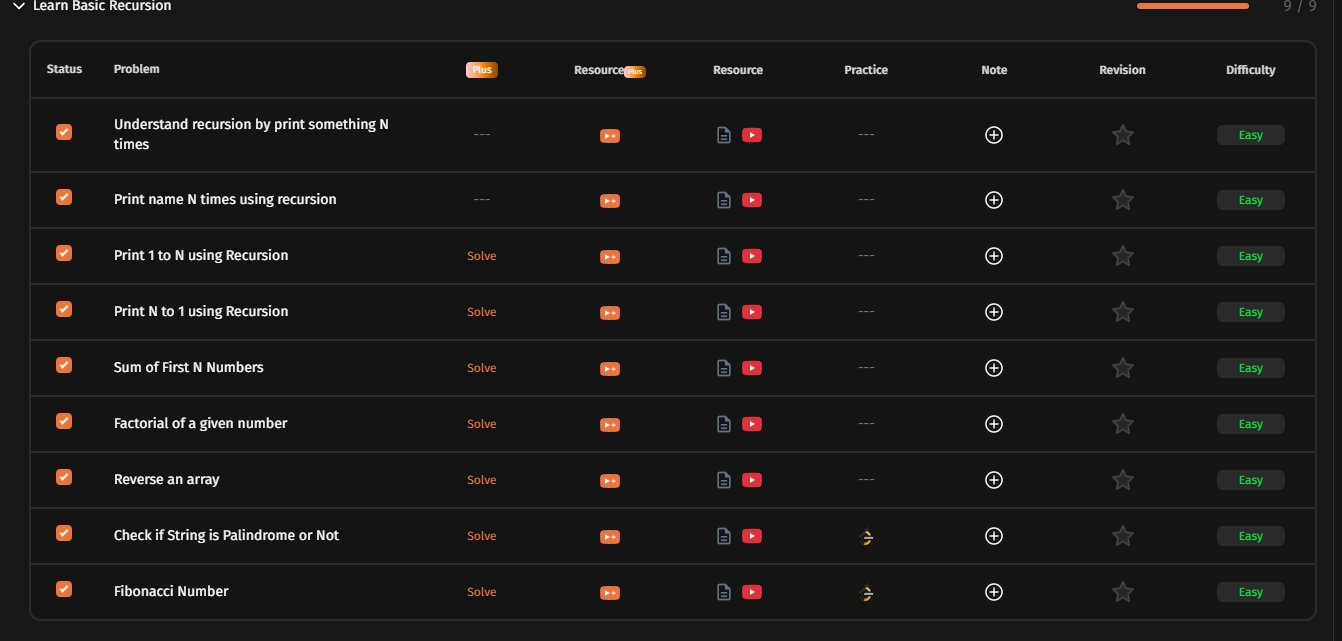Screen dimensions: 1342x641
Task: Toggle status checkbox for Reverse an array
Action: coord(64,478)
